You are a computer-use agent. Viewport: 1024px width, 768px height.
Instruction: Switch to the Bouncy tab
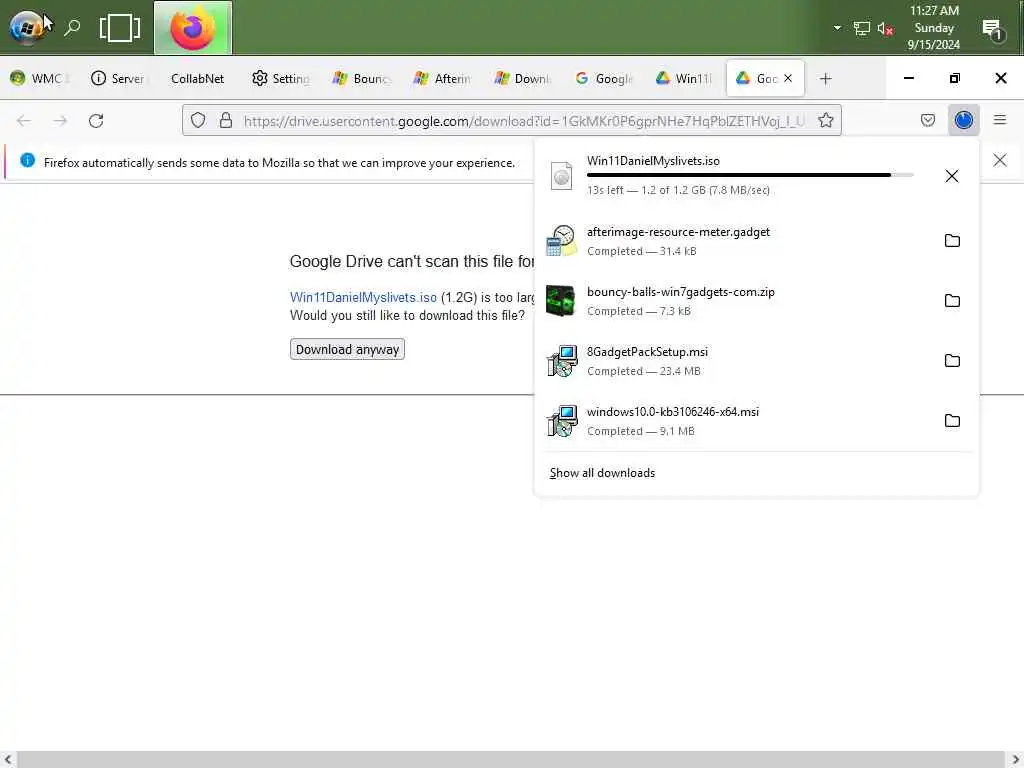[x=361, y=78]
